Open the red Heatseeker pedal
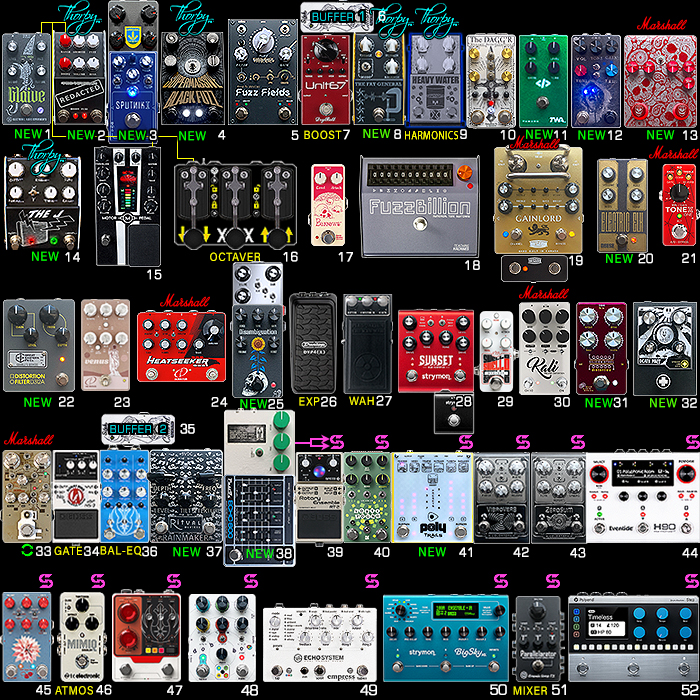Screen dimensions: 700x700 click(x=181, y=347)
